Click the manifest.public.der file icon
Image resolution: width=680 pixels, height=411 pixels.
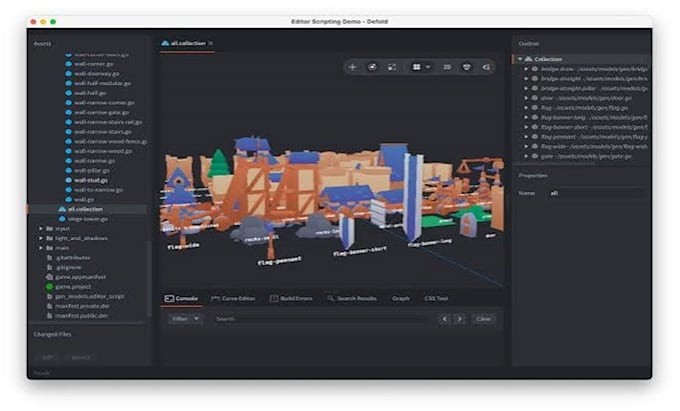point(49,316)
